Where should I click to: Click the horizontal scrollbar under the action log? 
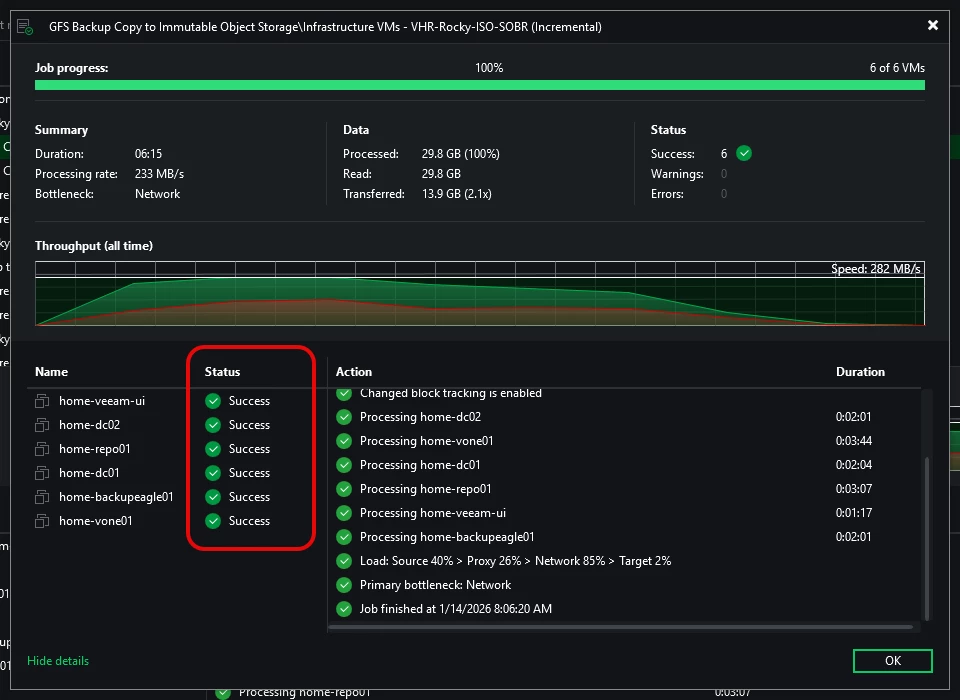tap(621, 627)
